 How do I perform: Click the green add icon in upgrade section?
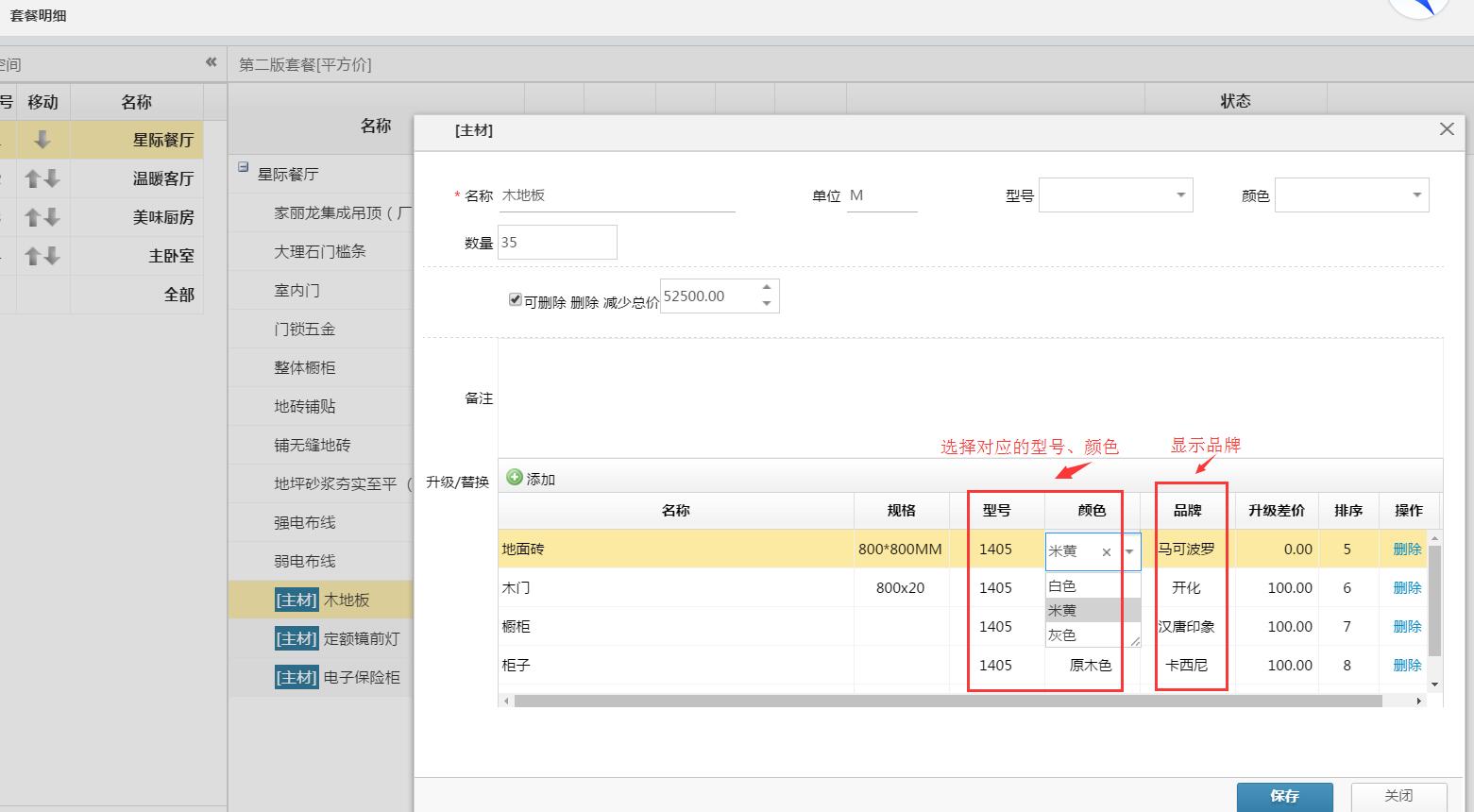(515, 478)
